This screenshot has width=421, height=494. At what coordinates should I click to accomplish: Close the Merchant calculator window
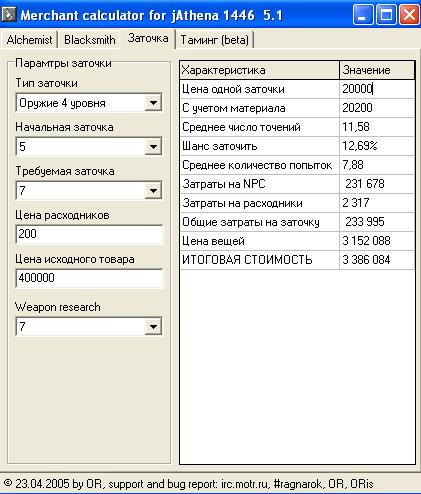(x=409, y=15)
